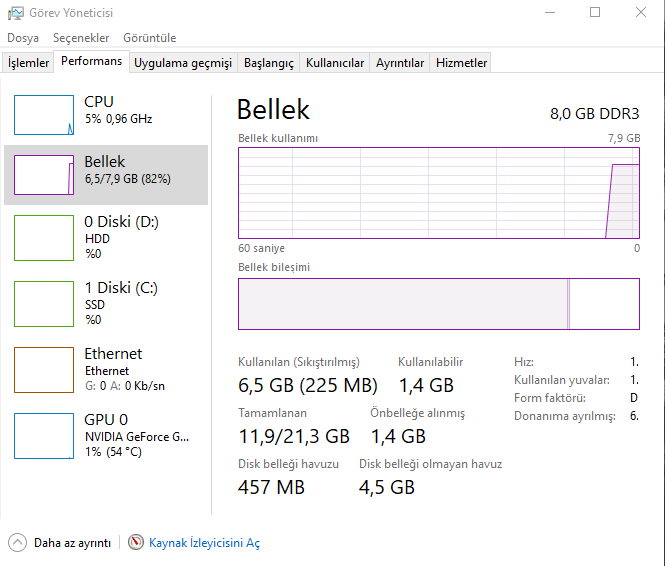Open the Seçenekler menu
This screenshot has width=665, height=566.
point(81,38)
